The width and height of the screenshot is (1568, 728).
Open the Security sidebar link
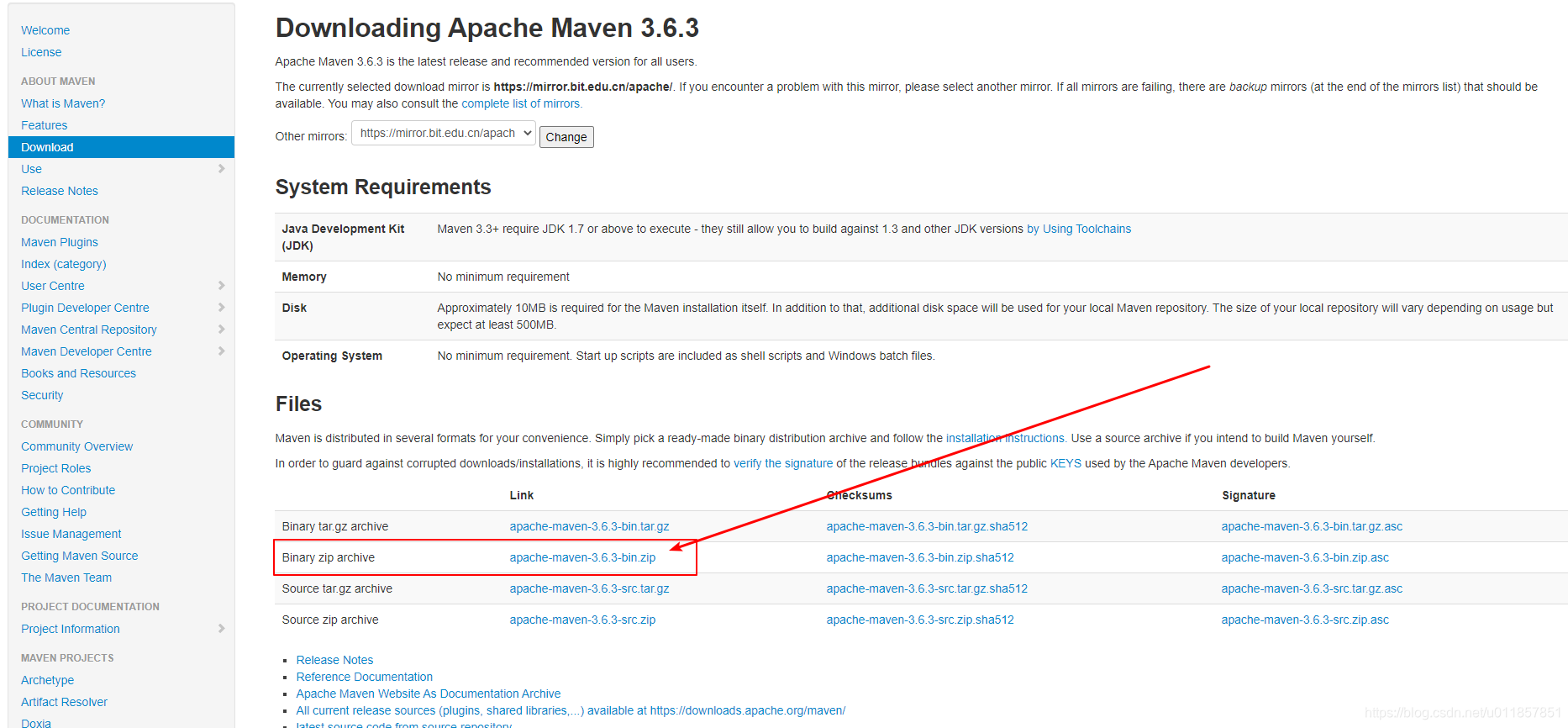pos(42,395)
